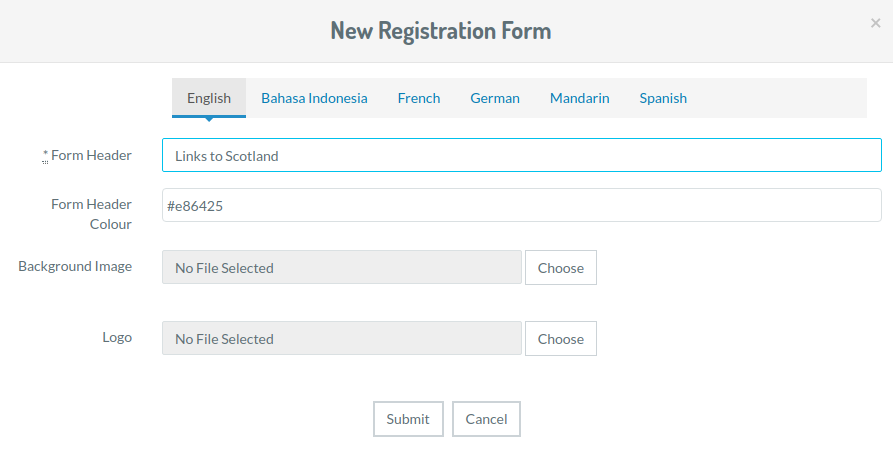Image resolution: width=893 pixels, height=449 pixels.
Task: Select the French language tab
Action: click(x=419, y=98)
